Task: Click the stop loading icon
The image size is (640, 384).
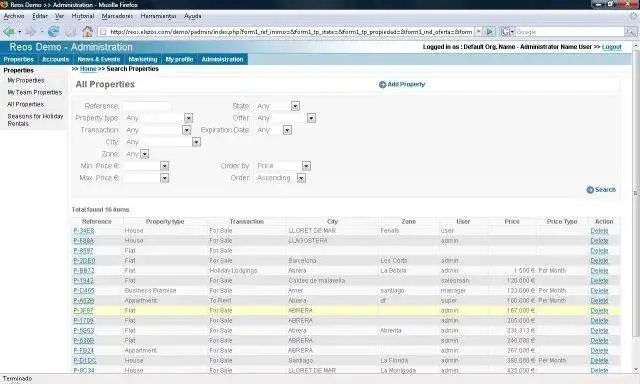Action: click(70, 31)
